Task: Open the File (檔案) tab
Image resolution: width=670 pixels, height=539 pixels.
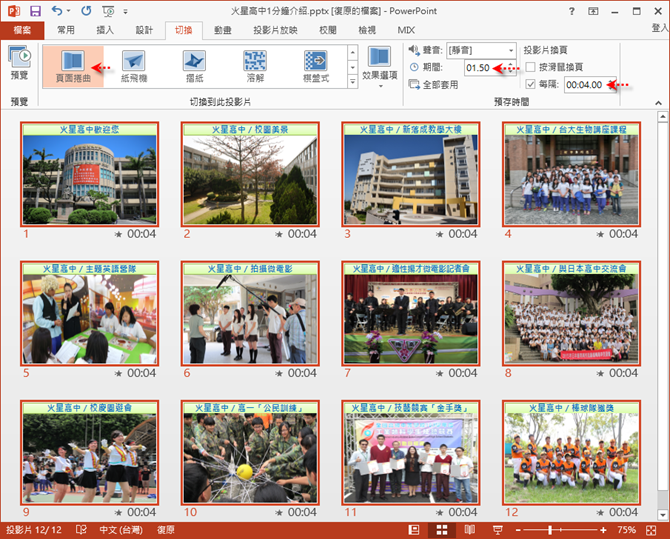Action: 22,30
